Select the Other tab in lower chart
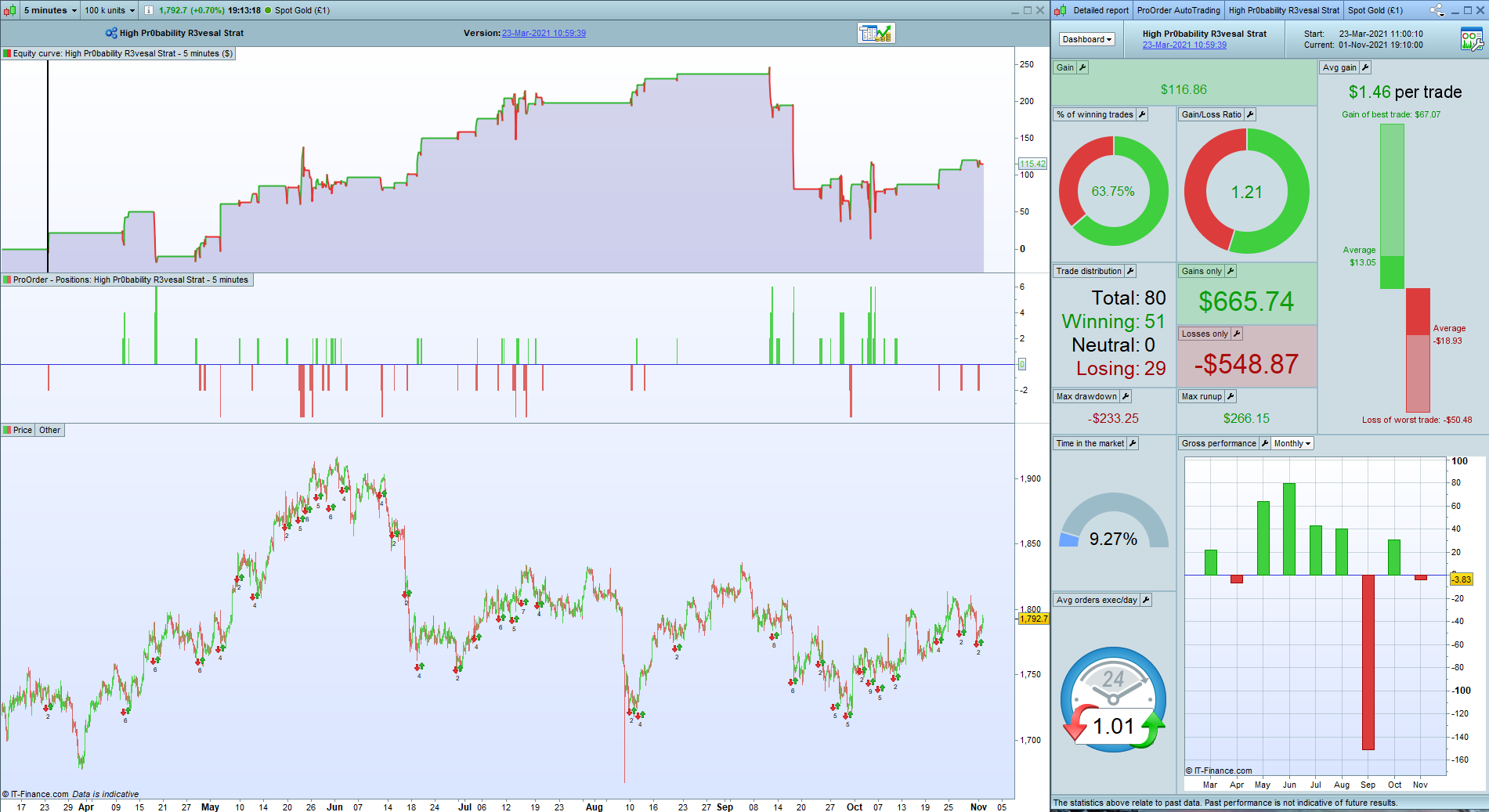This screenshot has height=812, width=1489. click(x=49, y=430)
